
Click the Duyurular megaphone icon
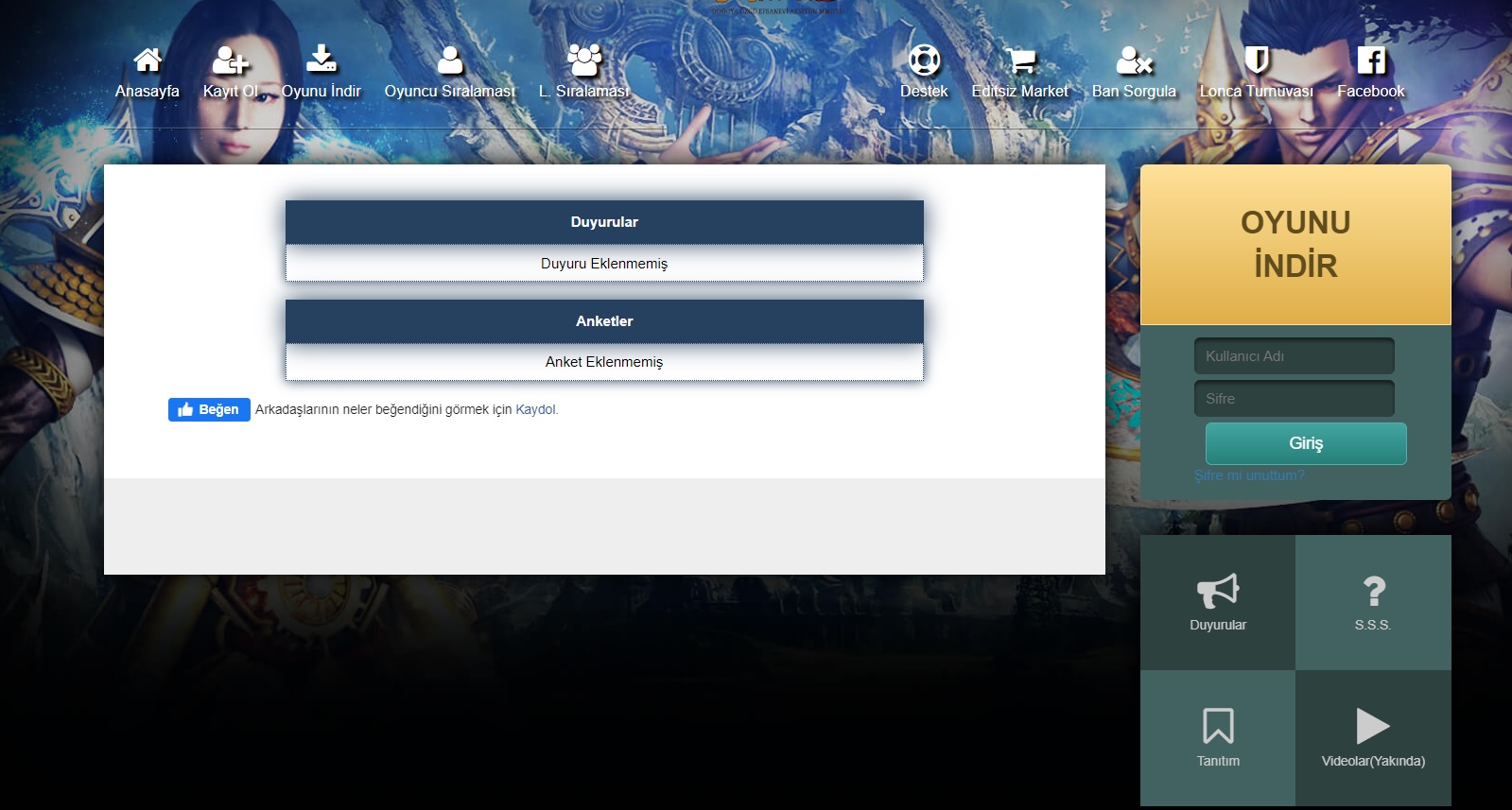point(1218,591)
